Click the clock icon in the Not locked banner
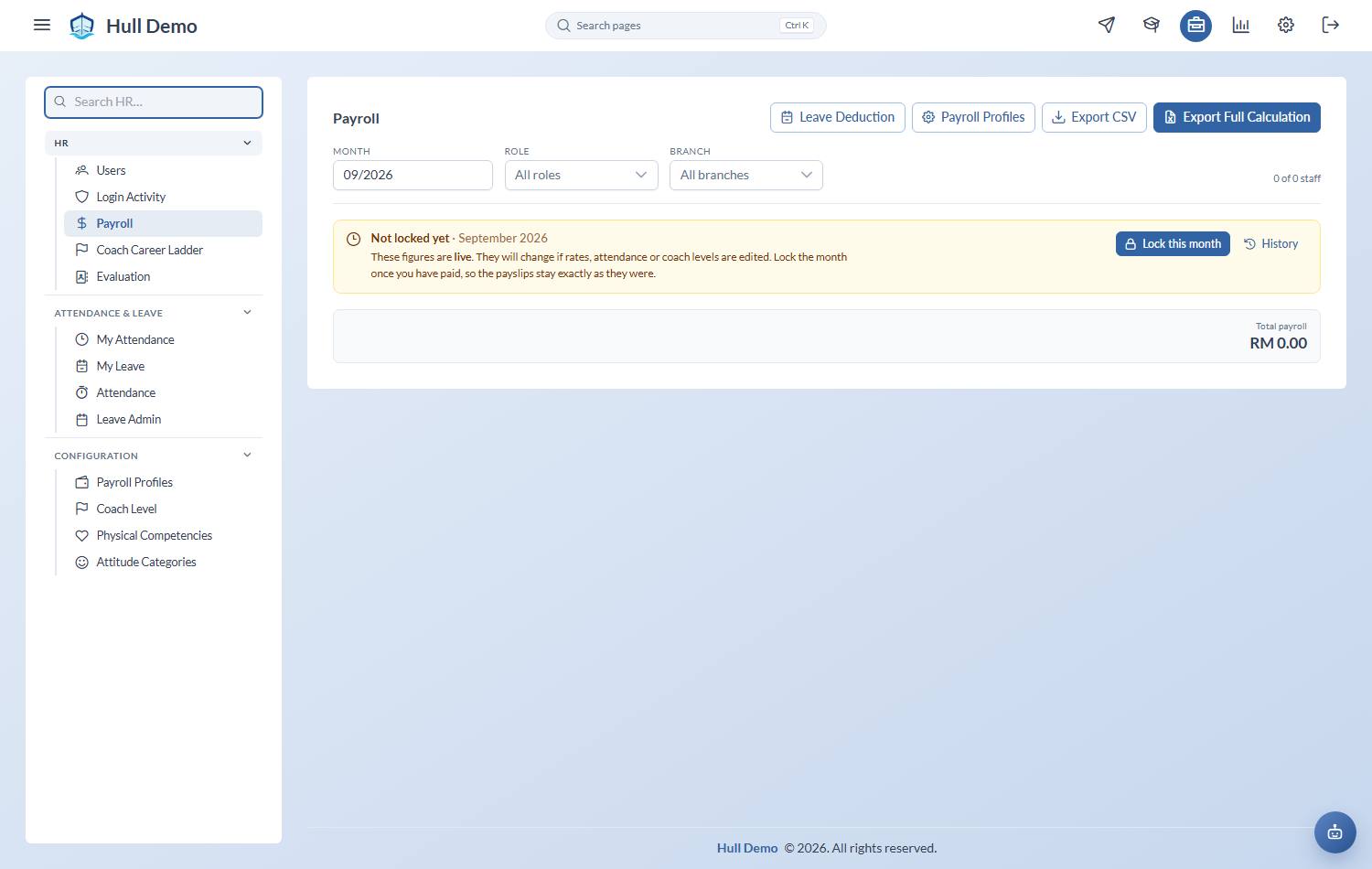The width and height of the screenshot is (1372, 869). [353, 239]
